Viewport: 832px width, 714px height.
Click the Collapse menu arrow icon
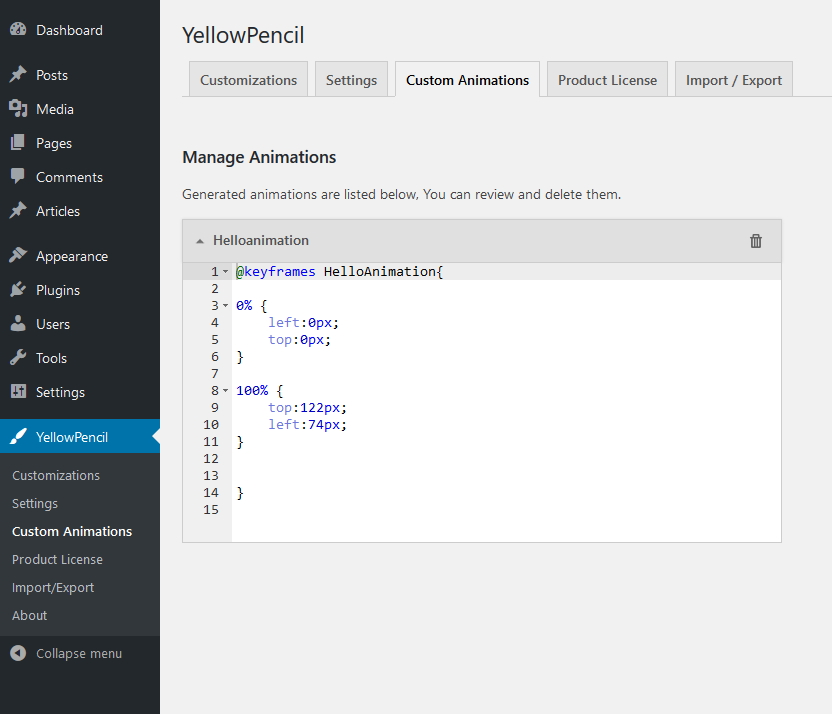18,653
